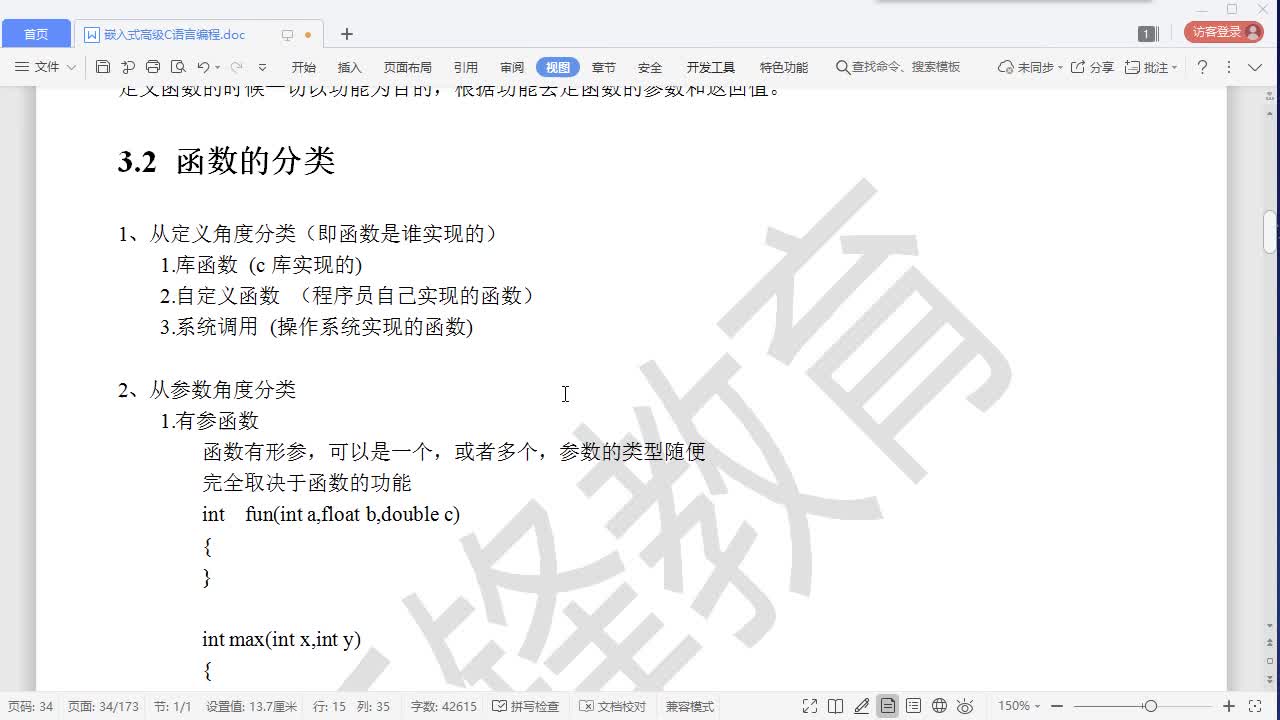The height and width of the screenshot is (720, 1280).
Task: Click the export-to-PDF icon beside Save
Action: 128,67
